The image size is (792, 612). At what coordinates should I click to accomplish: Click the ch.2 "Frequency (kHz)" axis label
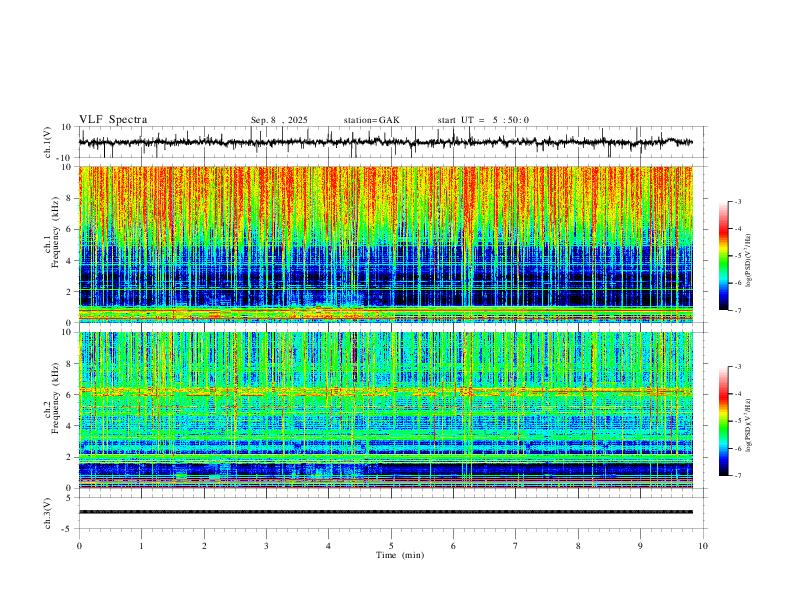pyautogui.click(x=55, y=398)
